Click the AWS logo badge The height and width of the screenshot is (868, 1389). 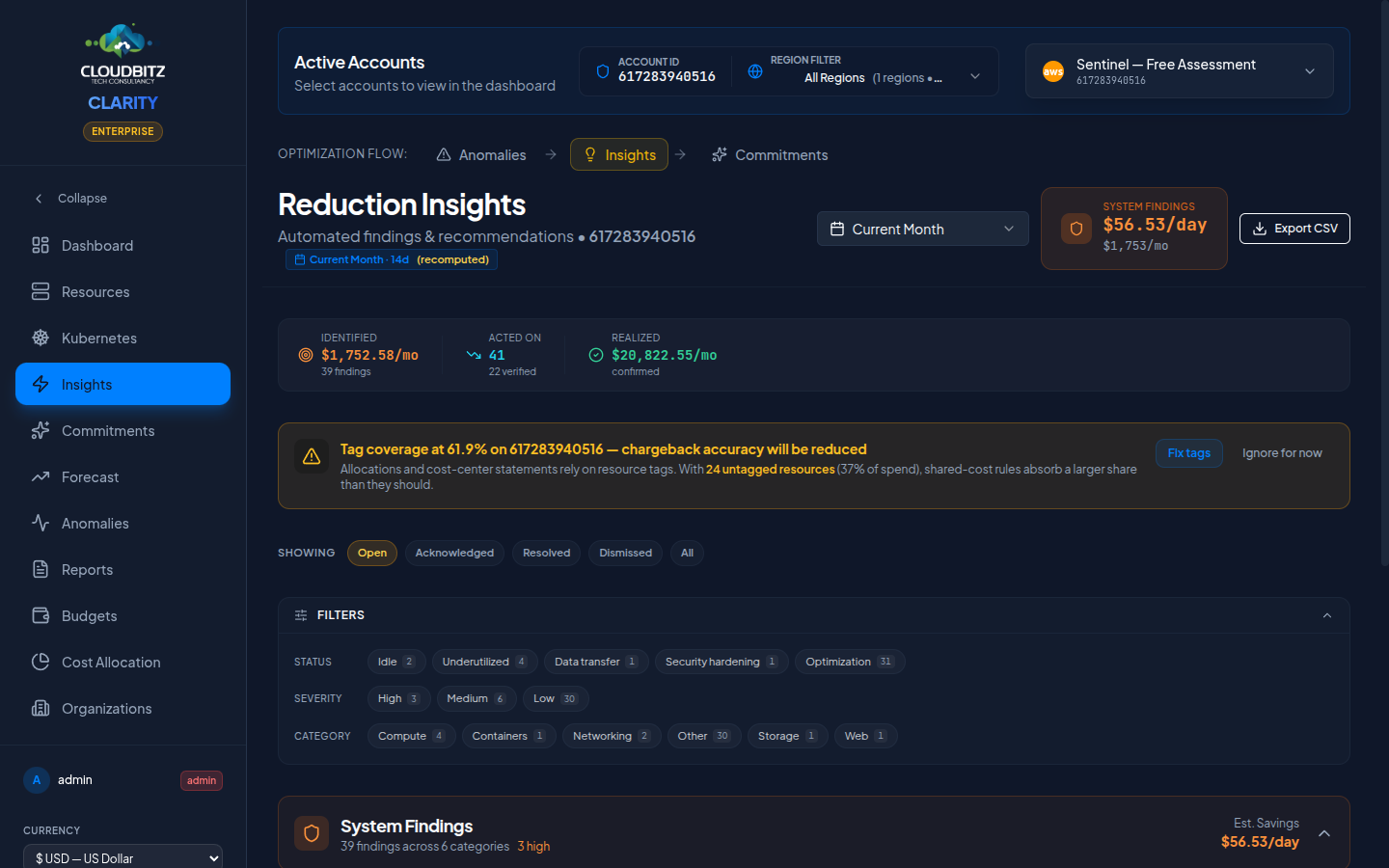point(1053,71)
